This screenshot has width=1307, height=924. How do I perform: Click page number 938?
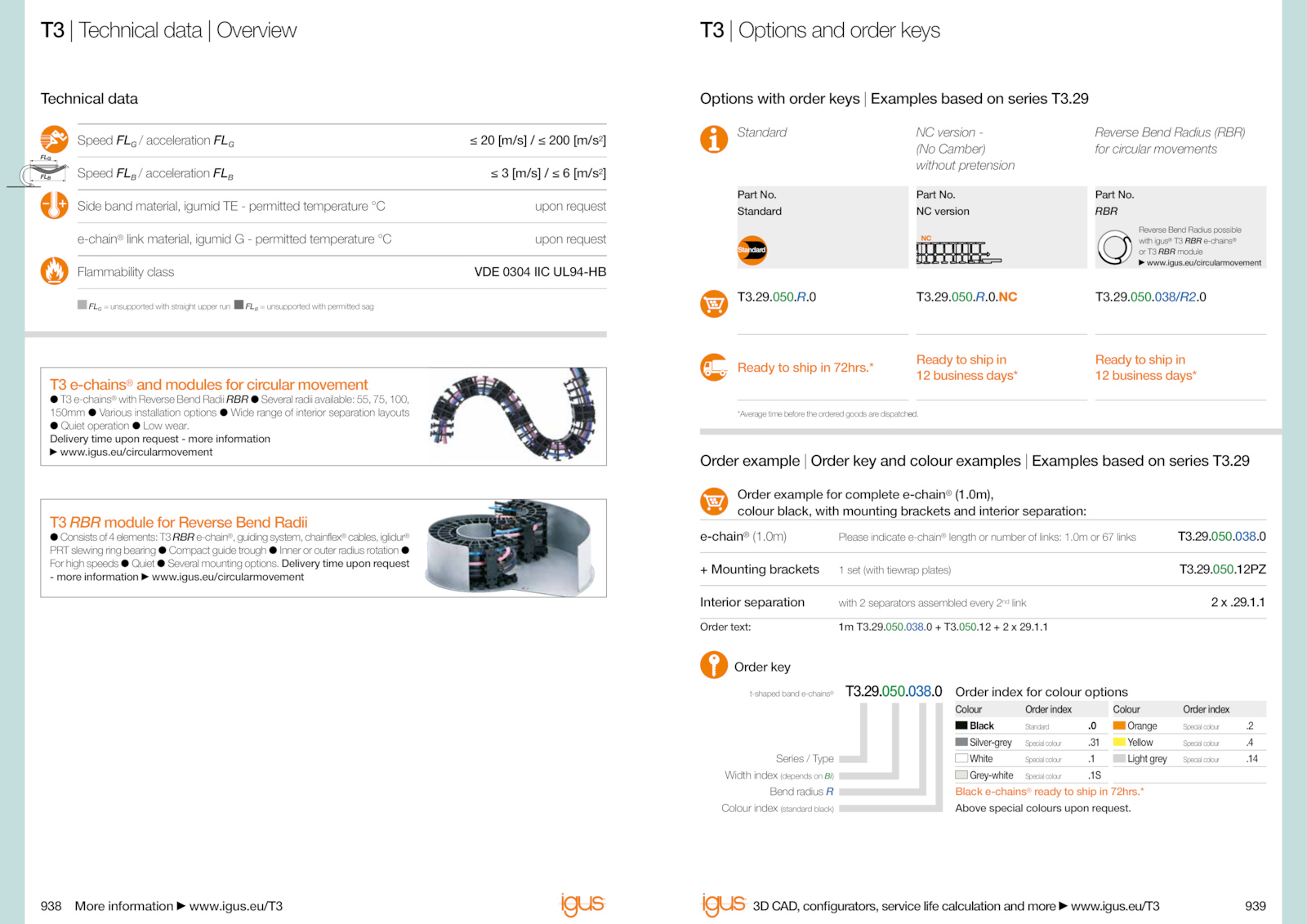tap(51, 906)
